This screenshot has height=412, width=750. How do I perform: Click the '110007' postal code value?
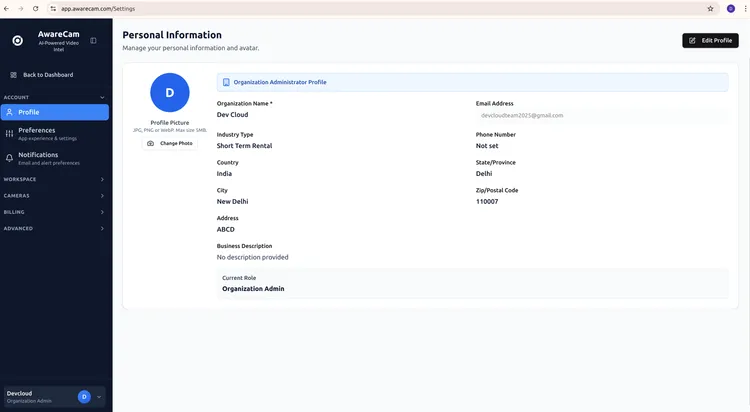487,201
